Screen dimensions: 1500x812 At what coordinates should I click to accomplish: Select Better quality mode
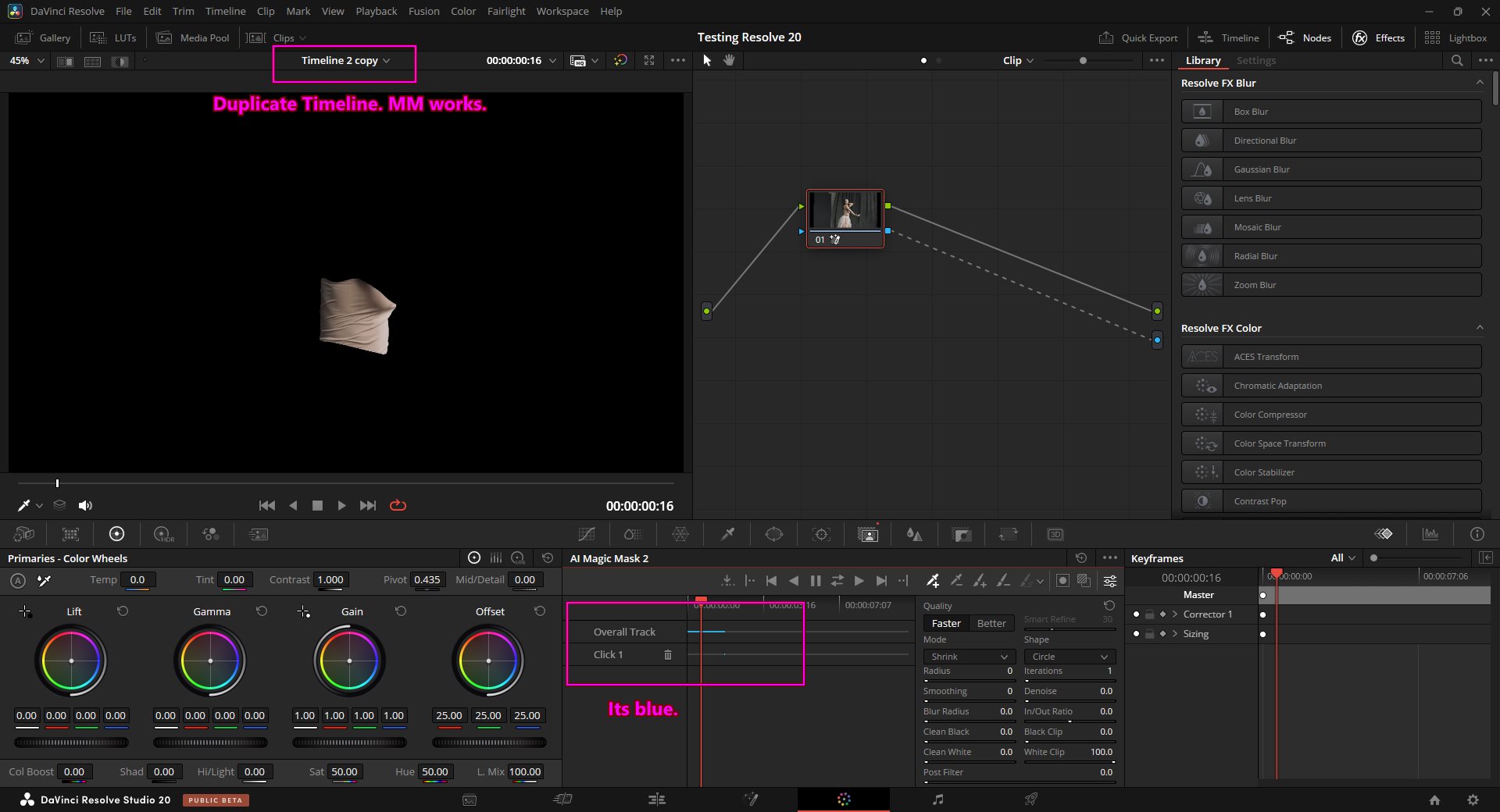pyautogui.click(x=991, y=623)
